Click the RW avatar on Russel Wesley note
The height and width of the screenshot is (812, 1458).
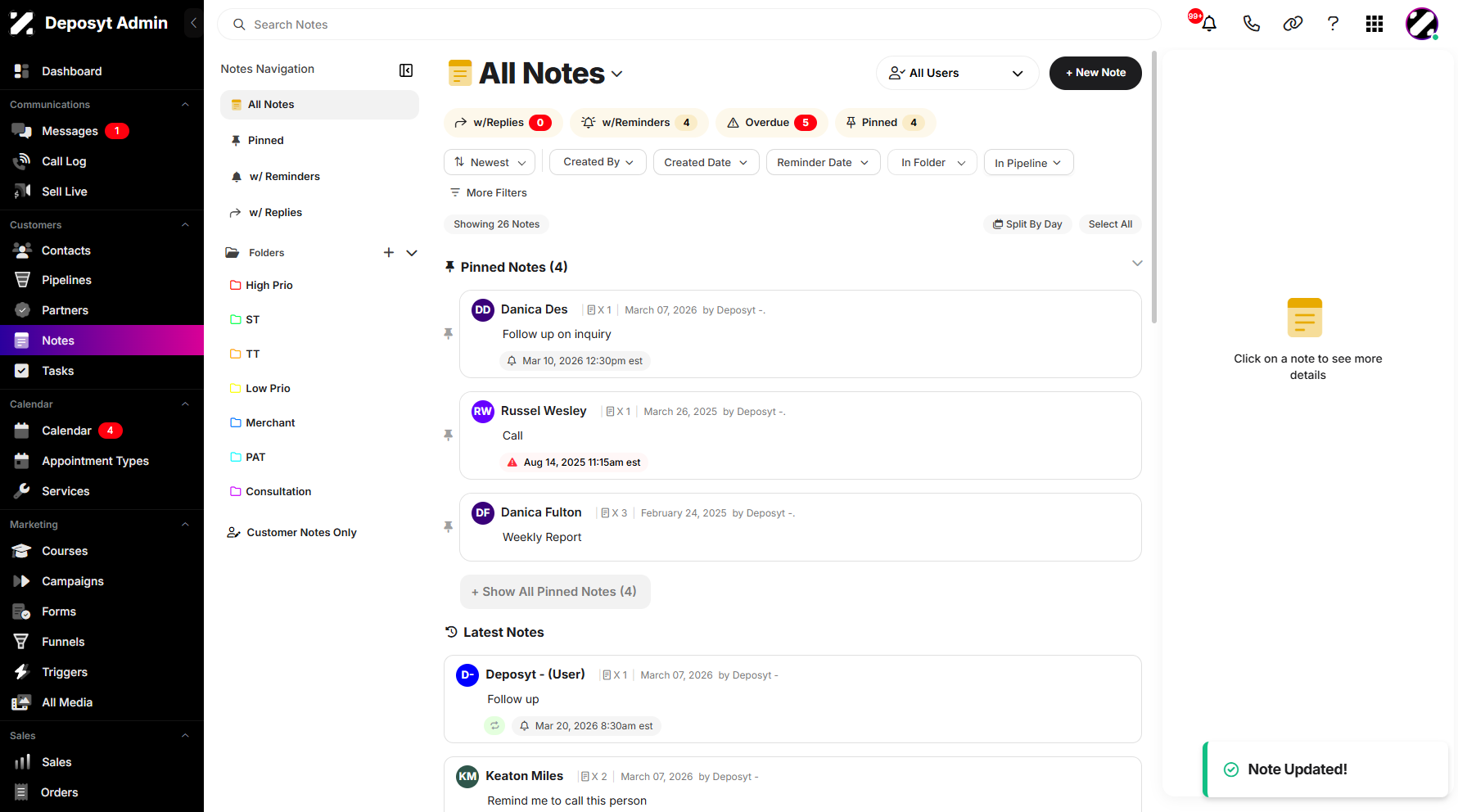(483, 412)
